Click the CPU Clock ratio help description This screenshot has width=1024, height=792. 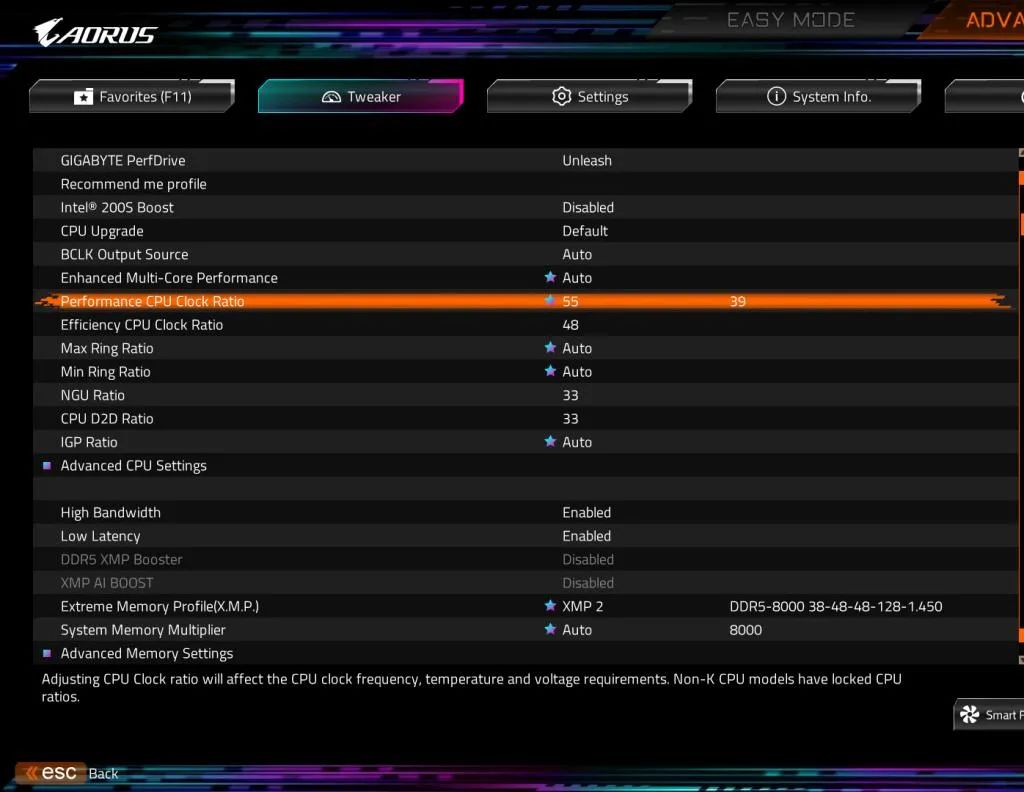click(472, 688)
